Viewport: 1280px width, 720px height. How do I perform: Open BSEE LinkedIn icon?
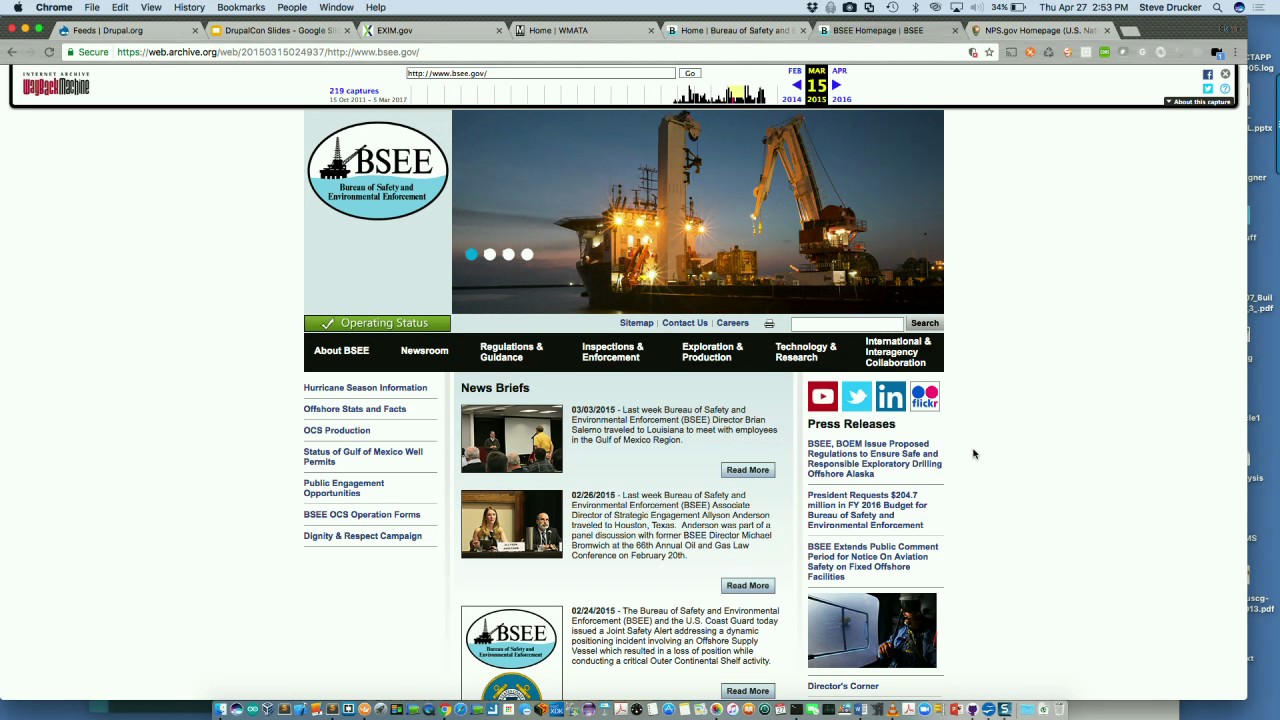pyautogui.click(x=890, y=396)
